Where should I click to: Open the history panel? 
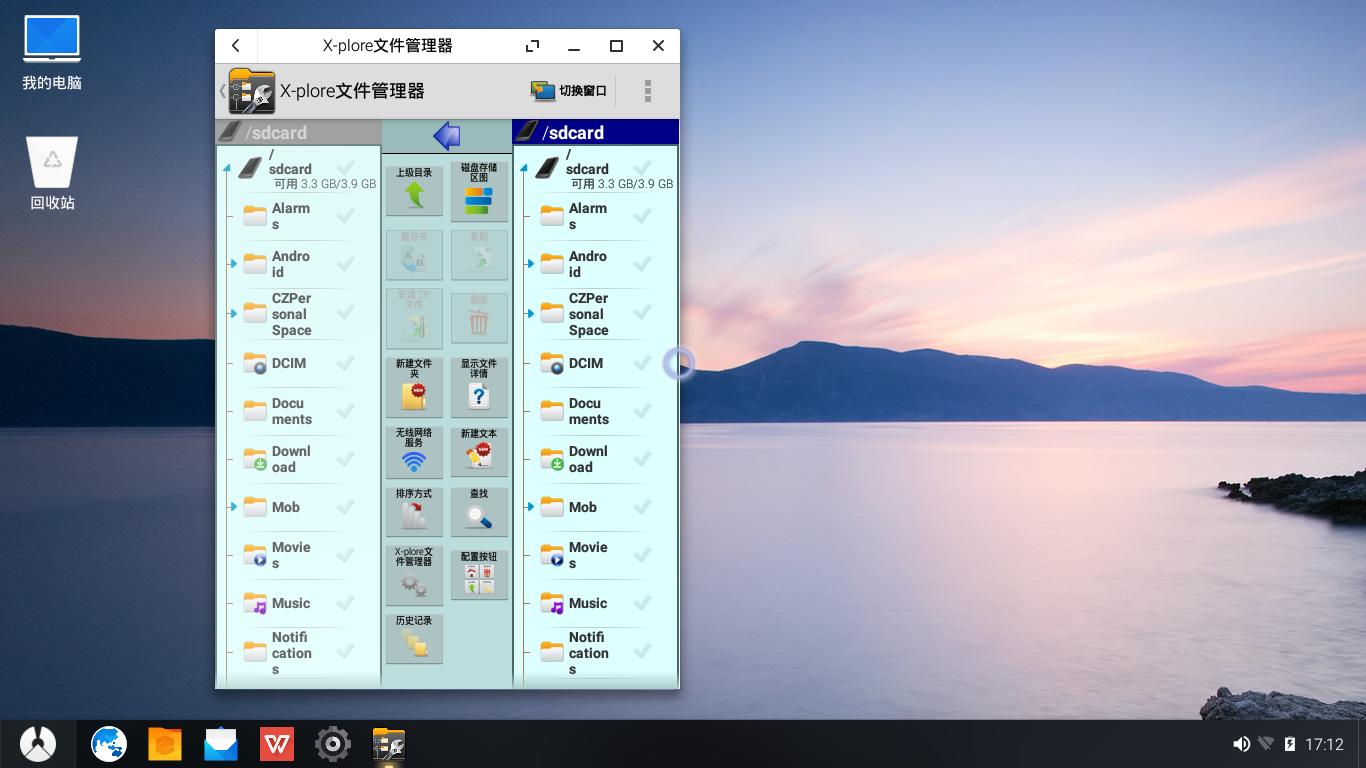[413, 639]
